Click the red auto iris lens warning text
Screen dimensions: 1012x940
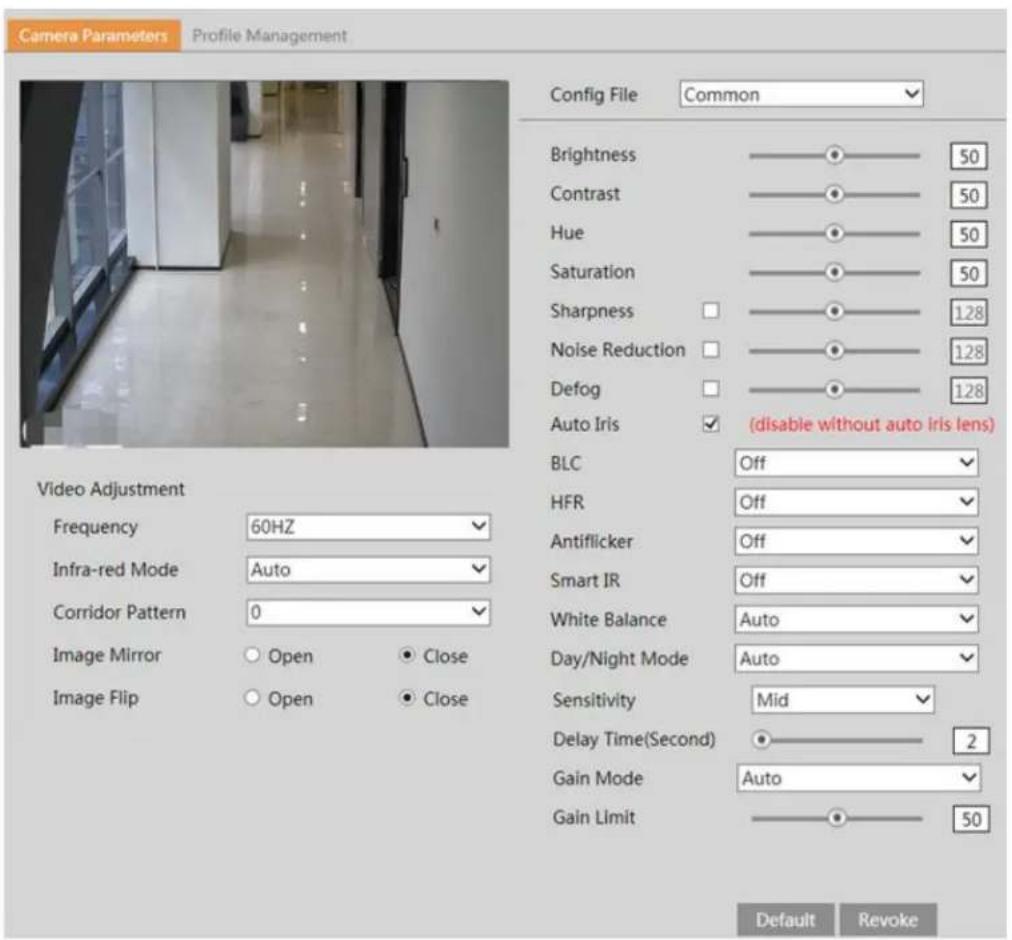click(x=871, y=425)
